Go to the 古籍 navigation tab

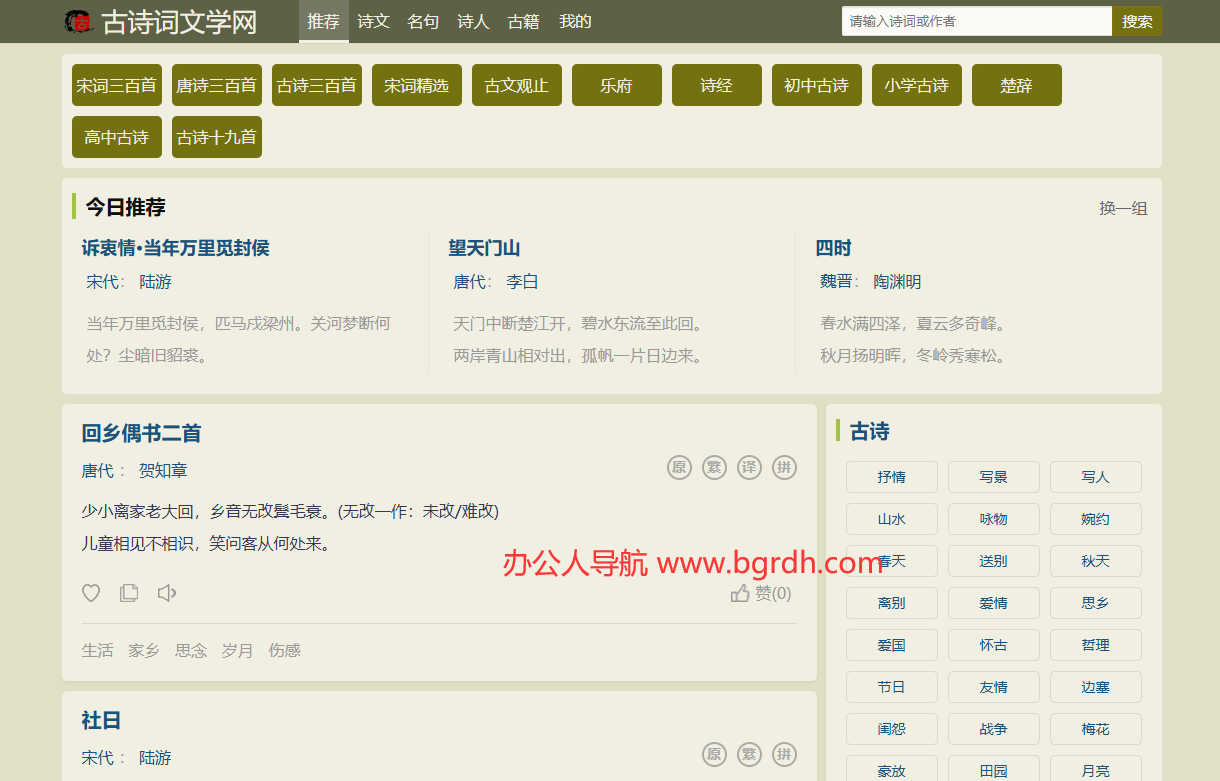[x=523, y=21]
